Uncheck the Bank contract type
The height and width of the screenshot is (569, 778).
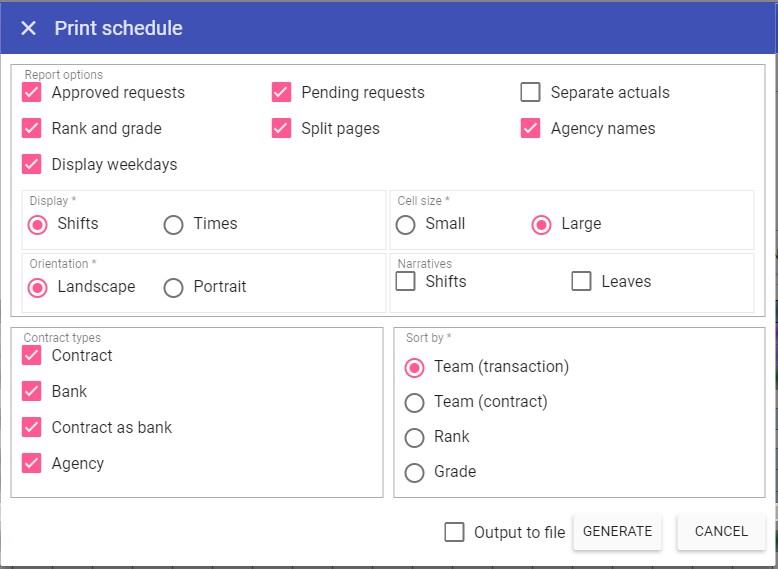(x=32, y=392)
